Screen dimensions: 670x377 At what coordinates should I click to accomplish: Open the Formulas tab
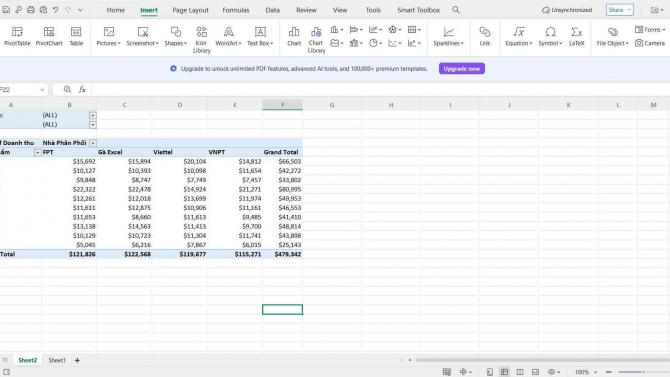click(x=236, y=10)
